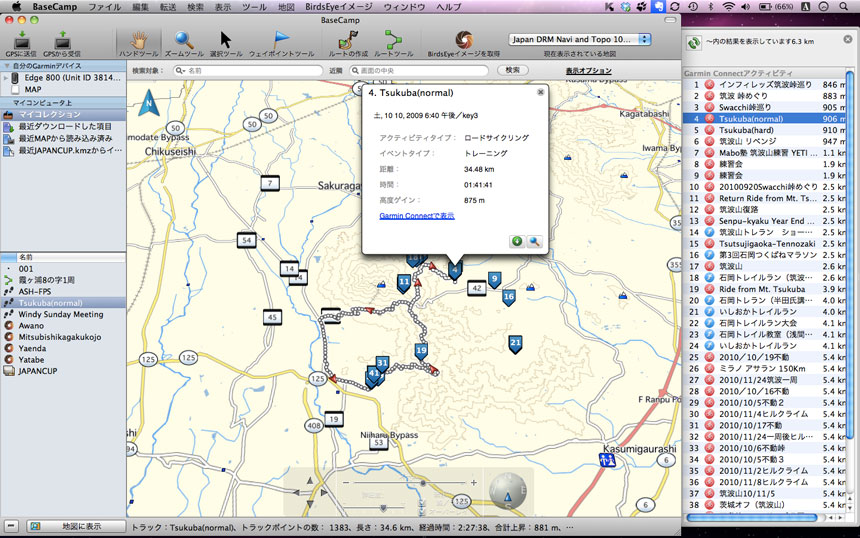Select the Yatabe route in list
Screen dimensions: 860x538
31,360
